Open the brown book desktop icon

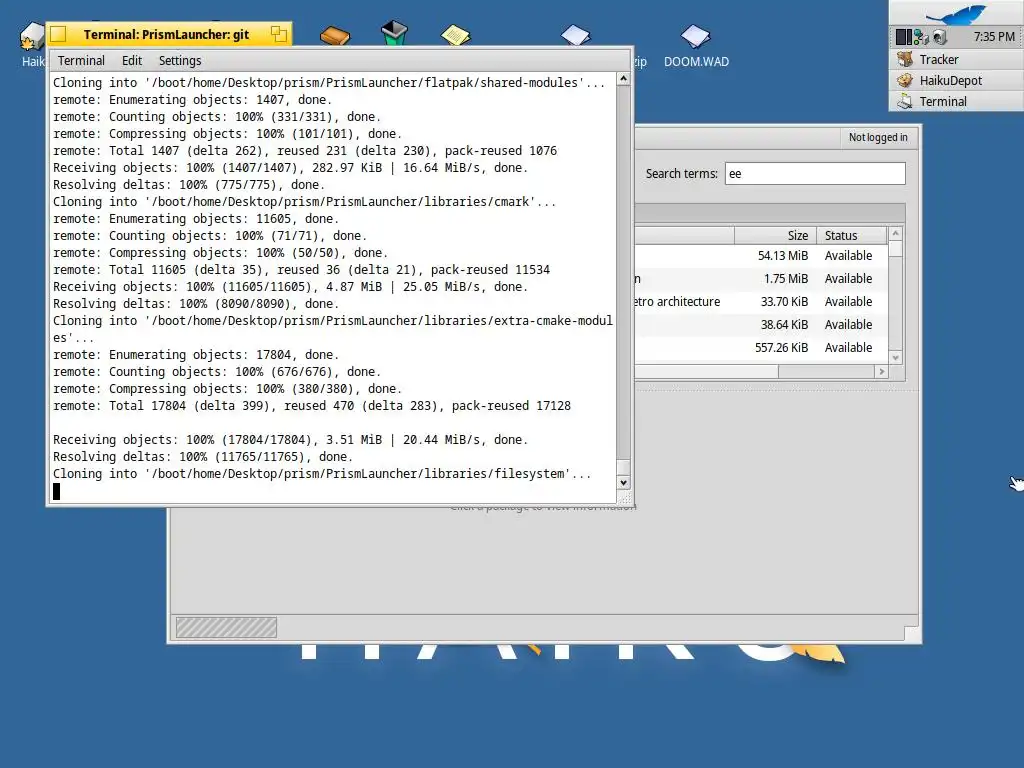(x=335, y=35)
